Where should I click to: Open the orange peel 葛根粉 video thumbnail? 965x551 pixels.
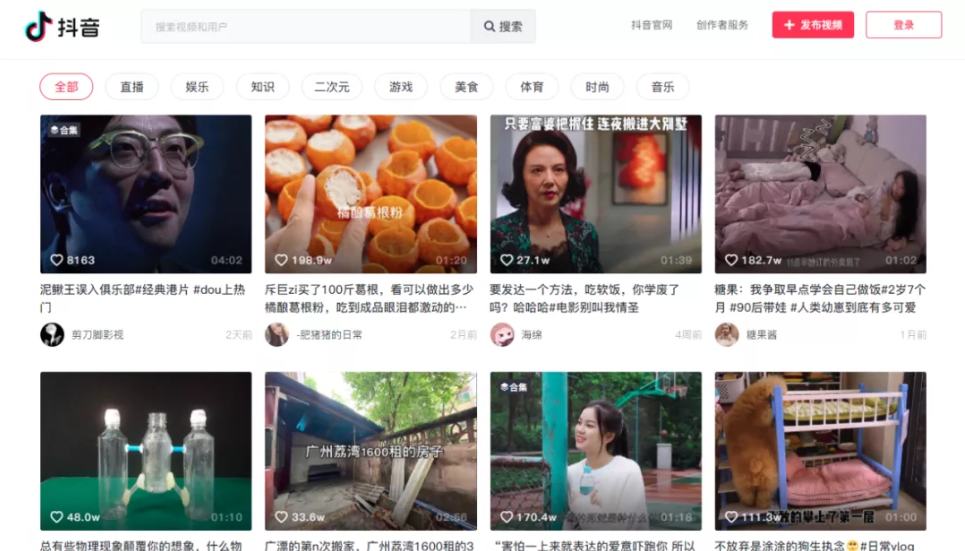coord(371,194)
